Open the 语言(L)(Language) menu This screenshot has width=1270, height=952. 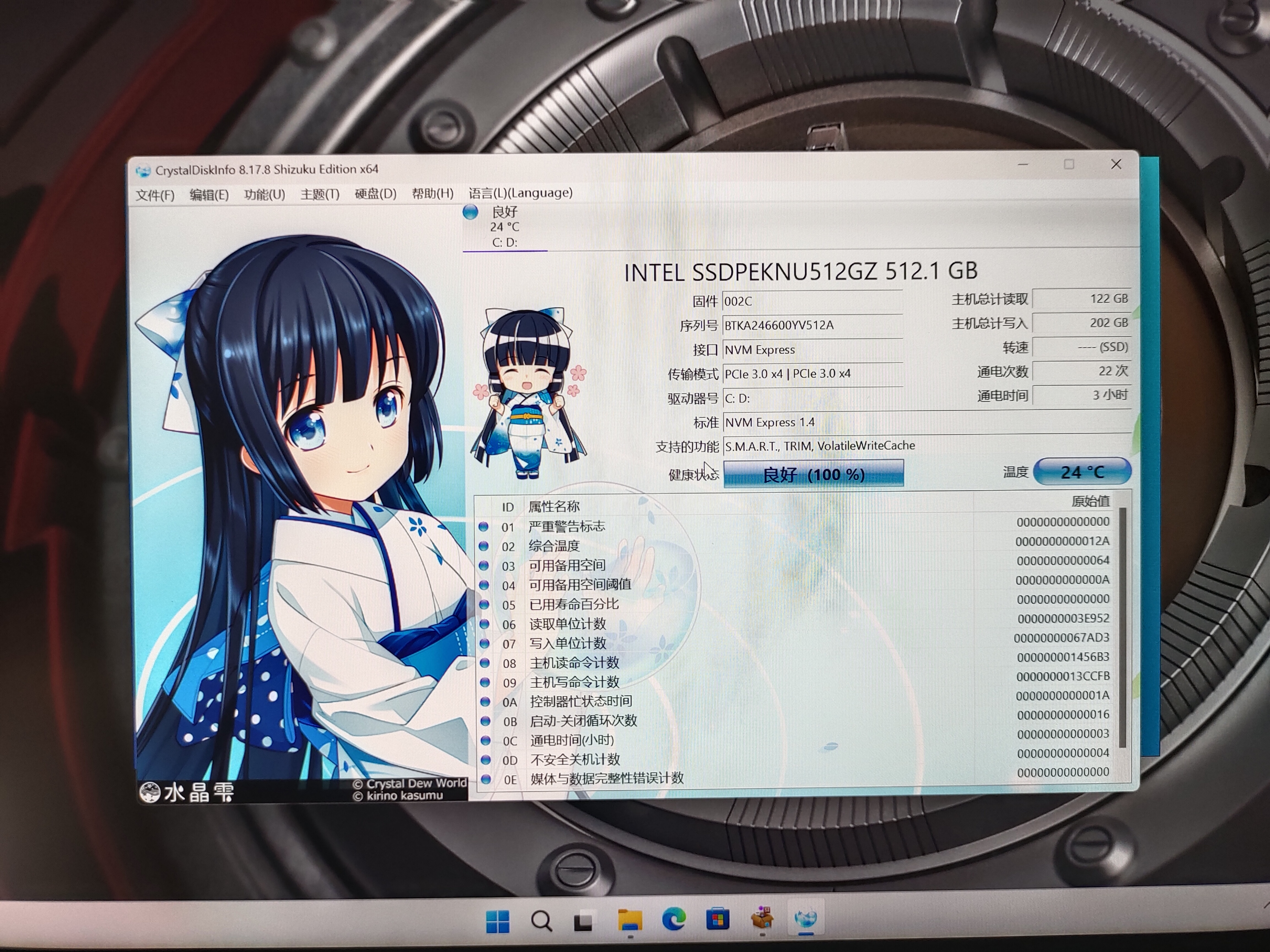(520, 193)
